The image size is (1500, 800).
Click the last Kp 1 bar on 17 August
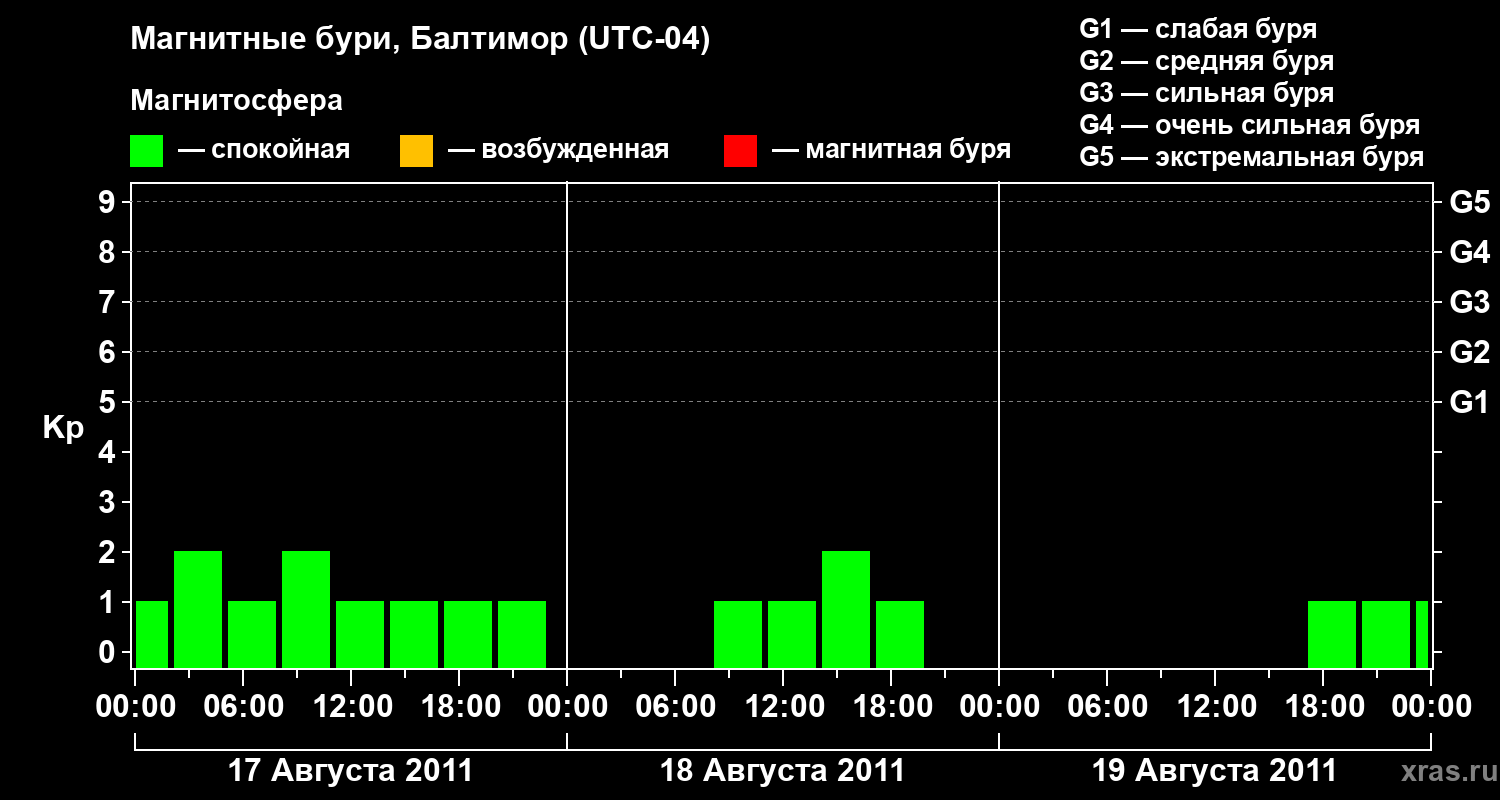522,634
